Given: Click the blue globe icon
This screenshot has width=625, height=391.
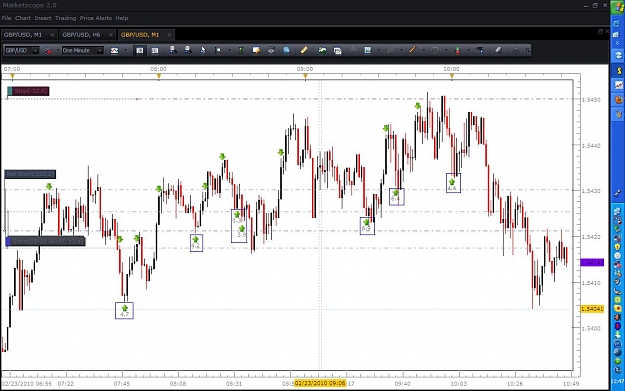Looking at the screenshot, I should (286, 50).
